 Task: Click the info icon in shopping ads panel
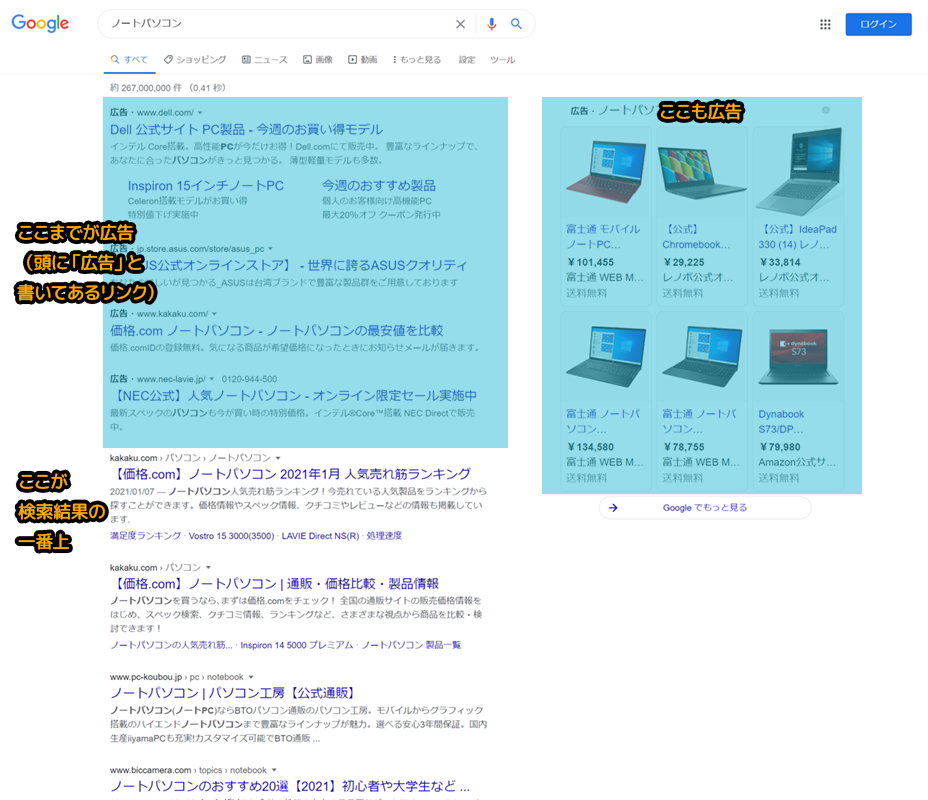tap(826, 110)
